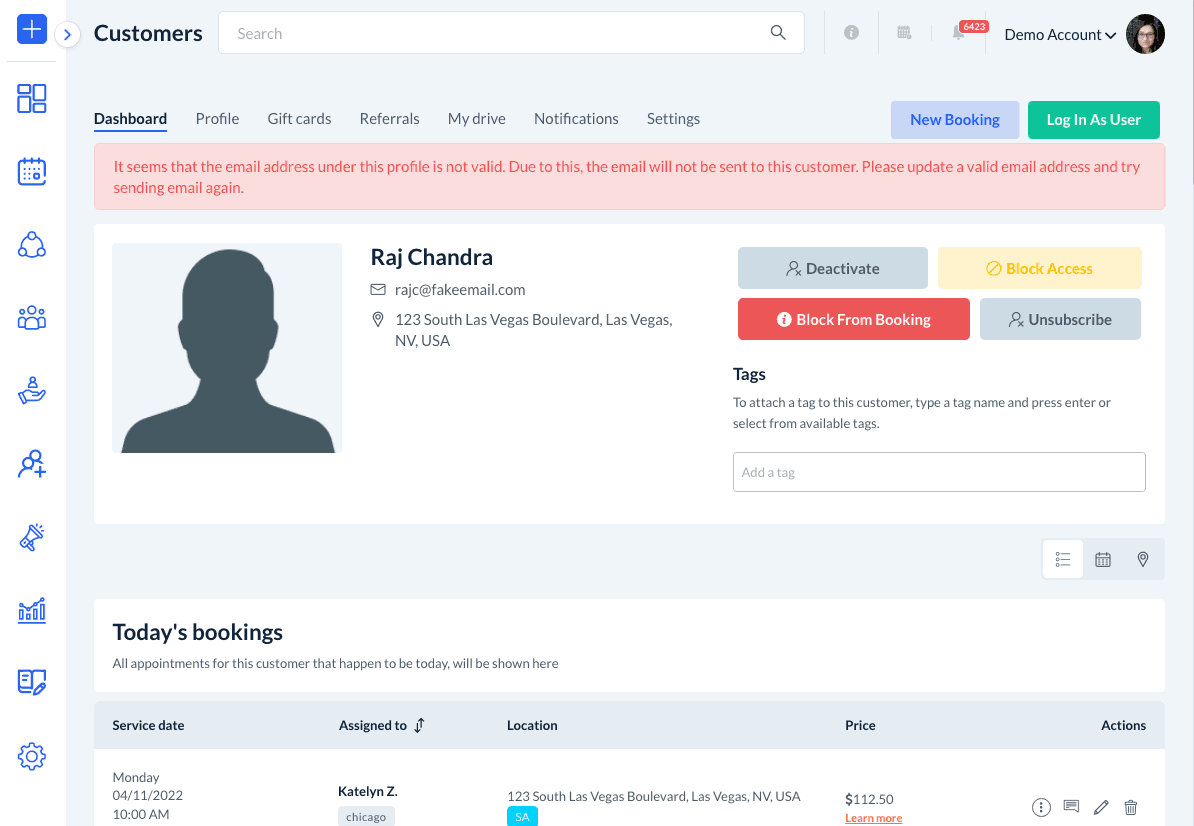
Task: Open the group of people icon in sidebar
Action: click(x=32, y=317)
